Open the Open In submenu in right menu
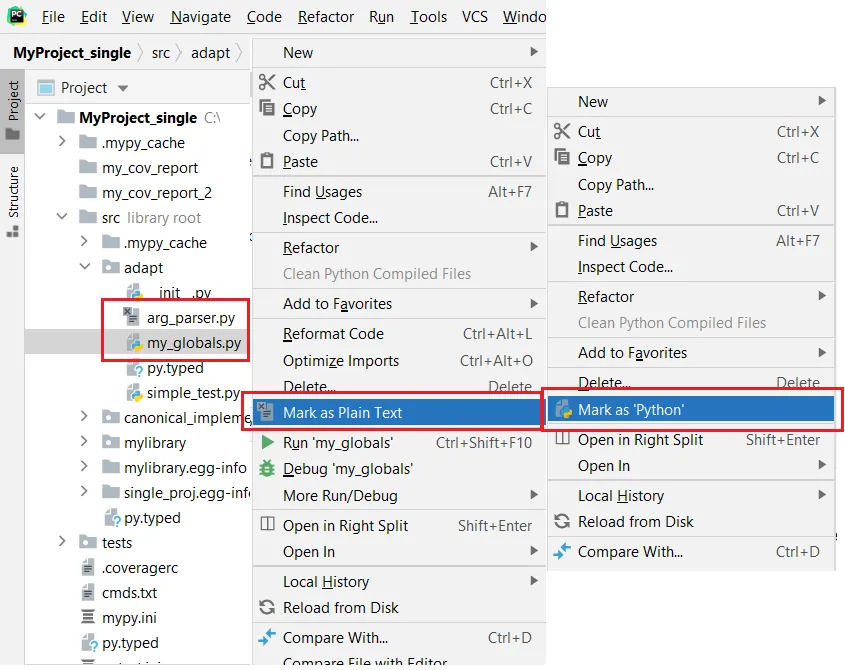This screenshot has width=845, height=670. click(691, 466)
